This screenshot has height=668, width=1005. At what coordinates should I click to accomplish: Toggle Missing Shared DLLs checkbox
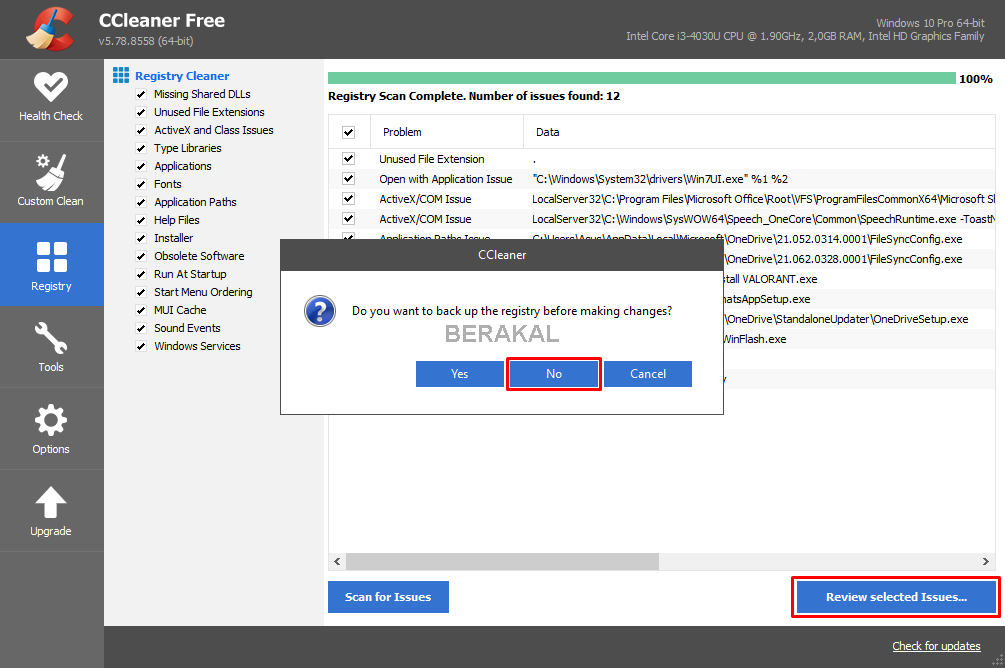click(141, 94)
